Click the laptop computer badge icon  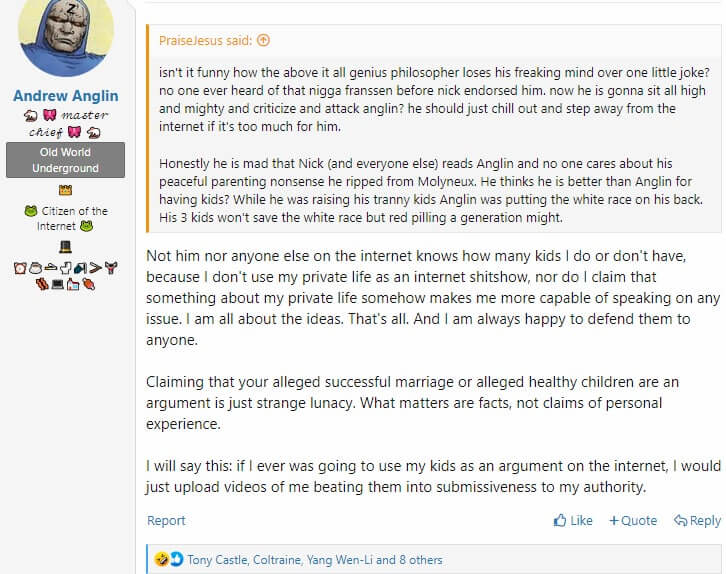pos(58,284)
